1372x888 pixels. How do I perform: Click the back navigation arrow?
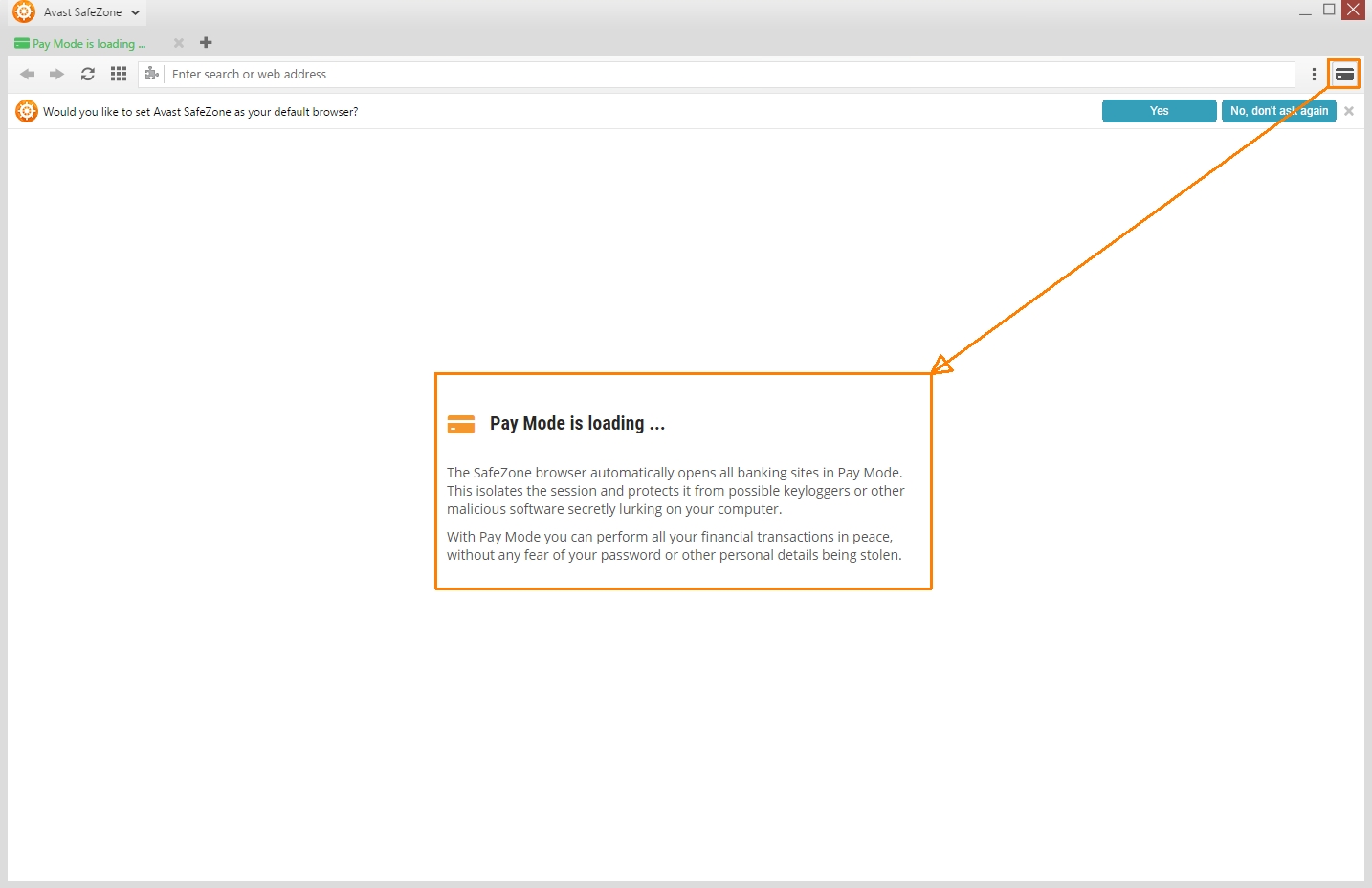28,74
